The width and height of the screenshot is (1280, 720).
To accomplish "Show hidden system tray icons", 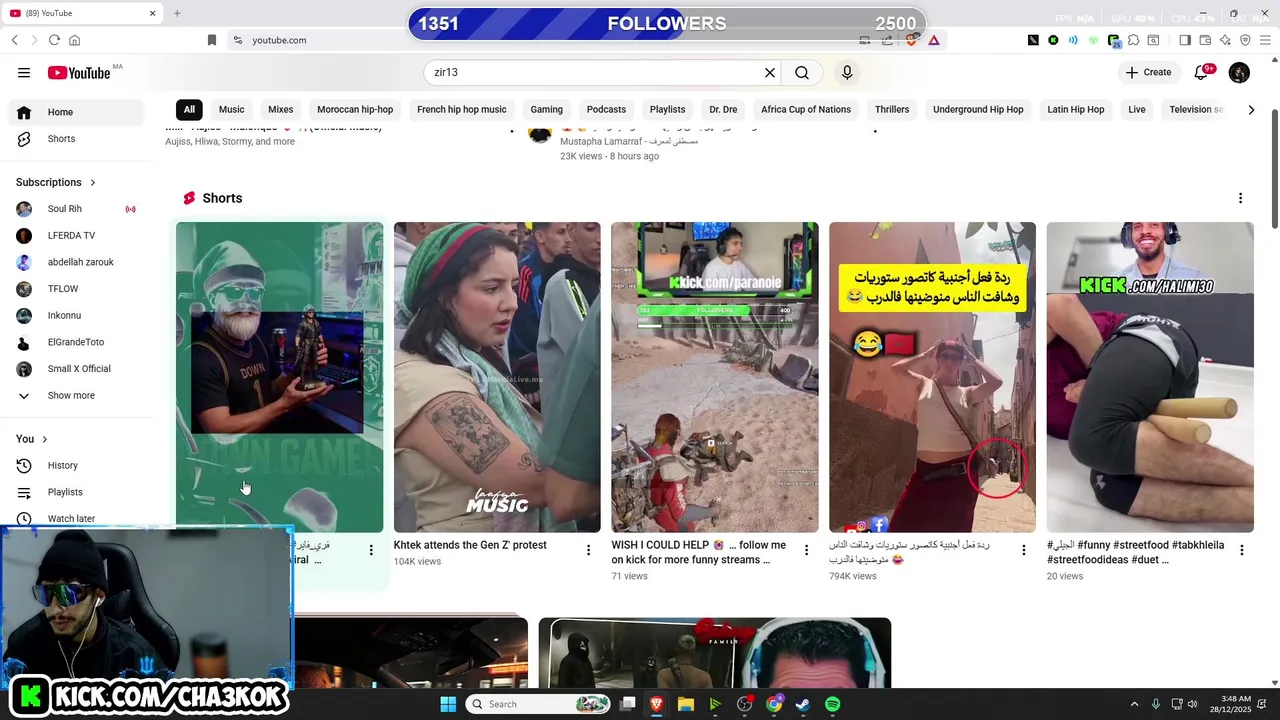I will tap(1134, 704).
